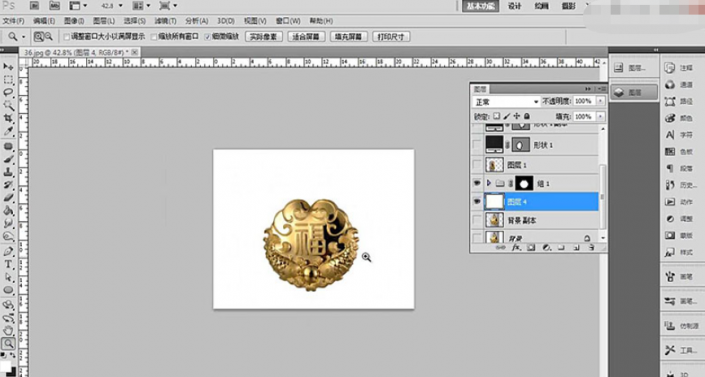Open the 文件(F) menu
The width and height of the screenshot is (705, 377).
[13, 21]
